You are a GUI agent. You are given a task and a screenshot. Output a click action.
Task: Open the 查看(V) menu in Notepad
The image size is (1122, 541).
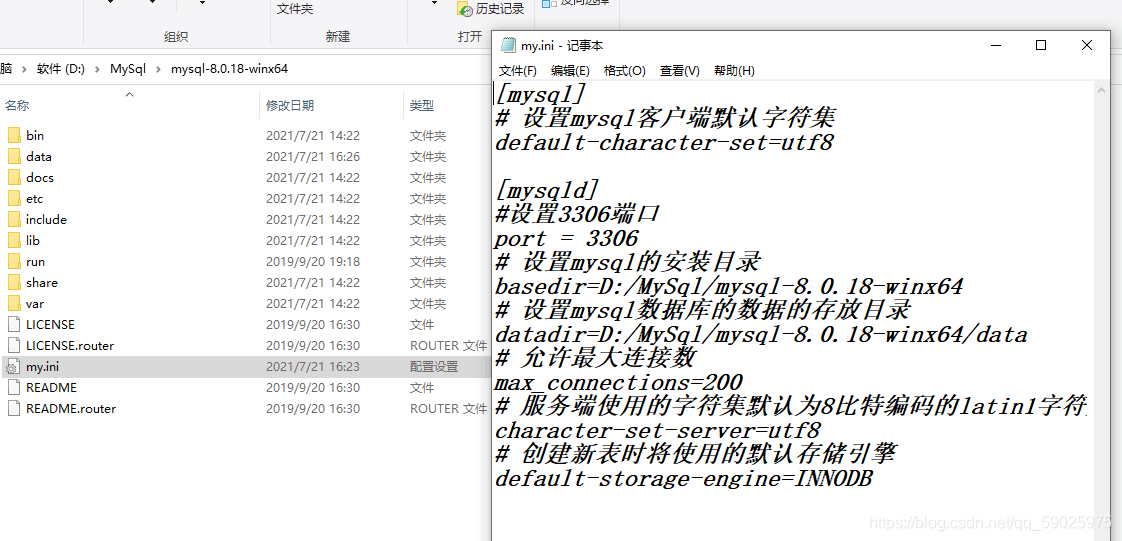[680, 71]
